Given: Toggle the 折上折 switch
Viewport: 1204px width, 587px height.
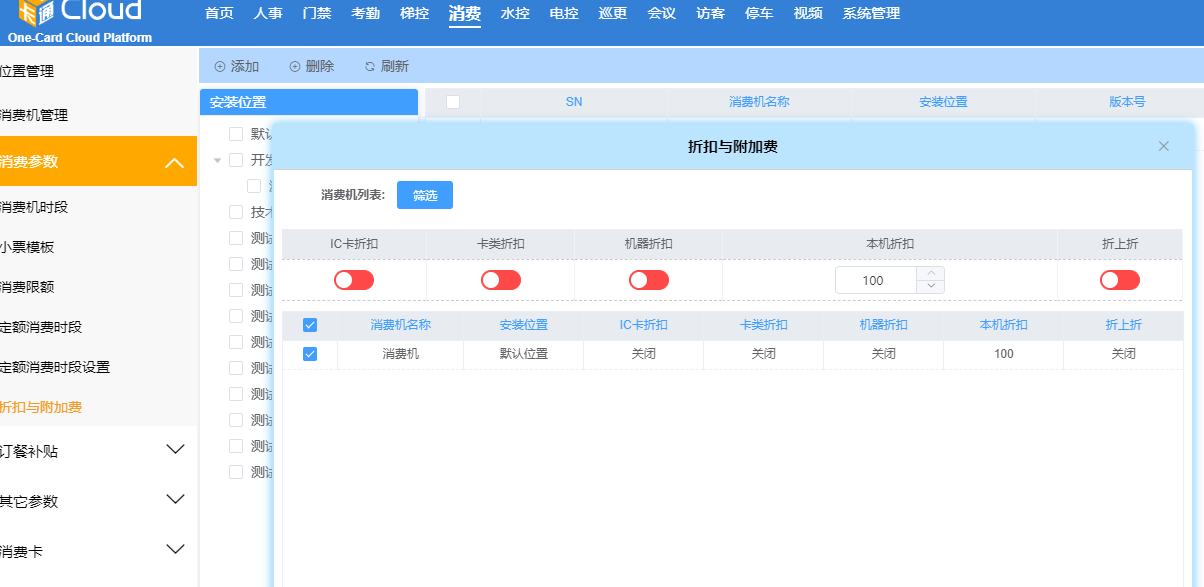Looking at the screenshot, I should [x=1120, y=280].
